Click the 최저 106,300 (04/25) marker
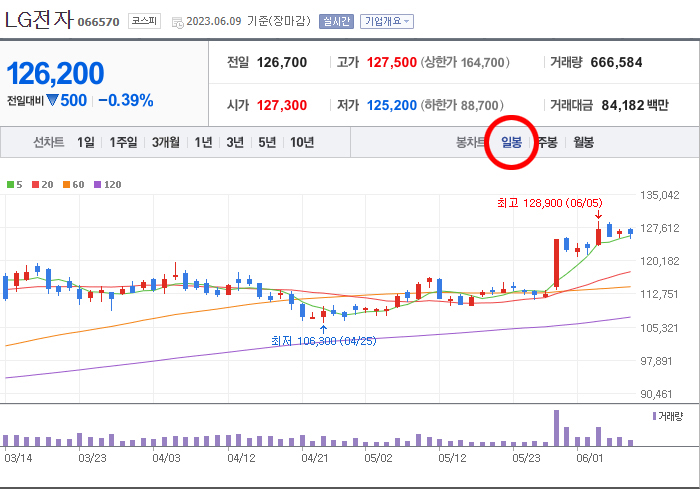700x489 pixels. [x=324, y=341]
